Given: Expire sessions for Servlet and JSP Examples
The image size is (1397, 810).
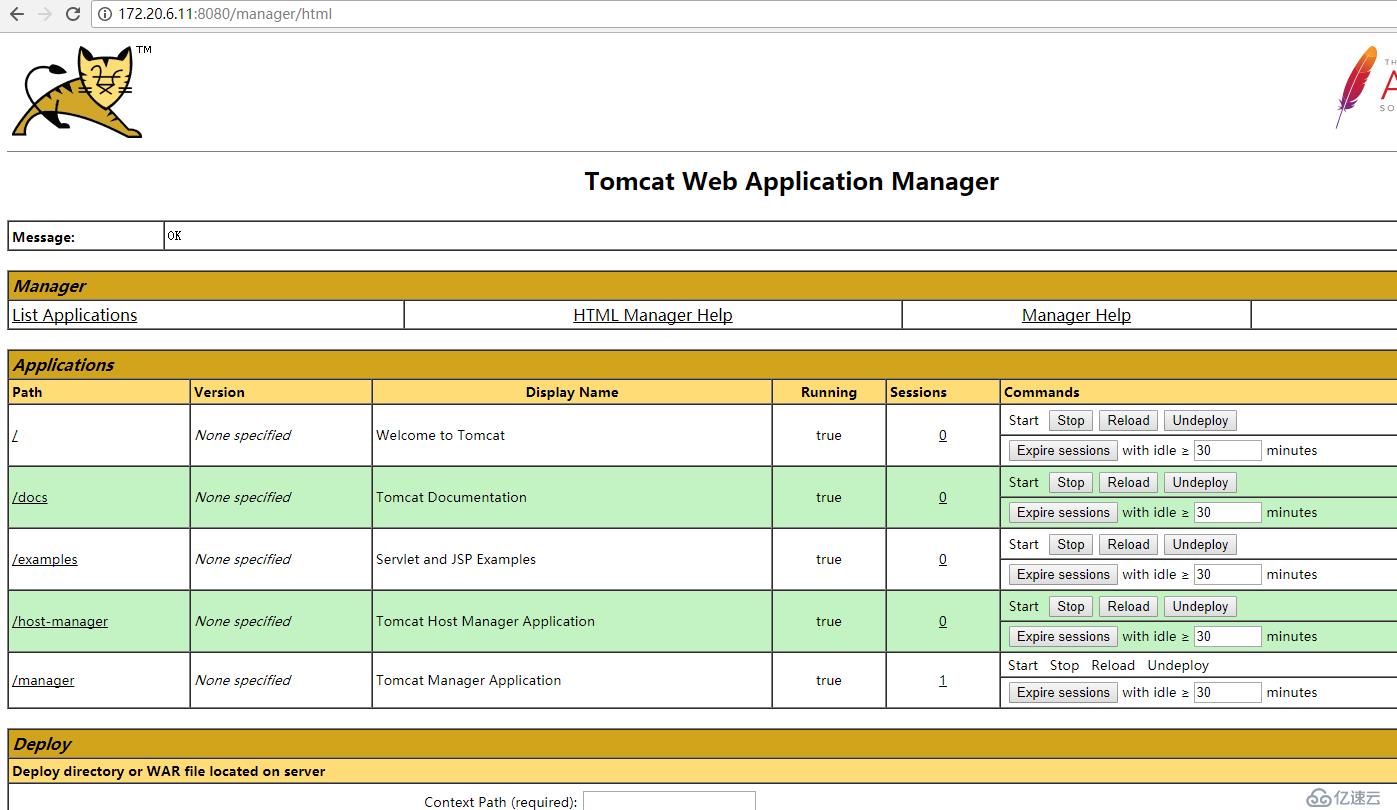Looking at the screenshot, I should pyautogui.click(x=1063, y=575).
